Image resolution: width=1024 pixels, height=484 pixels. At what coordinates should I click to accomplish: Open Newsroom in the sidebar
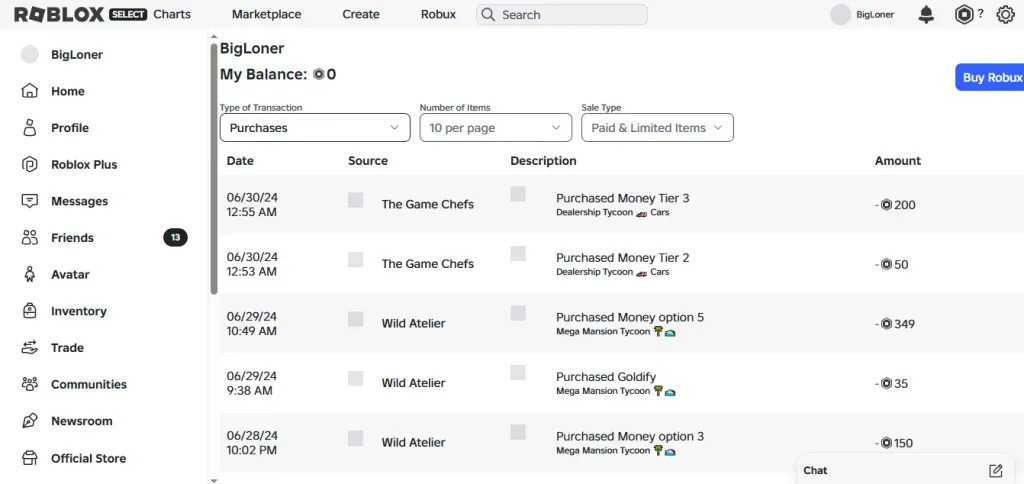pos(82,421)
